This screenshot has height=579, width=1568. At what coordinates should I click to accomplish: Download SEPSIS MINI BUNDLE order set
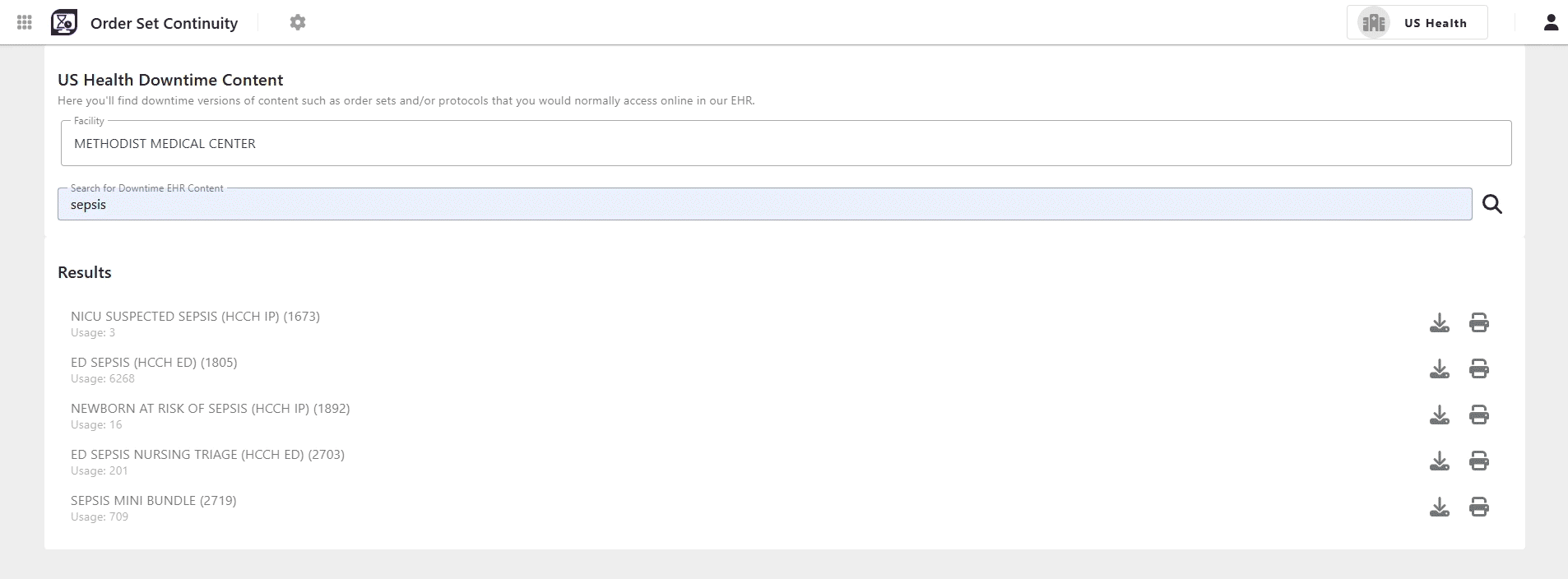point(1440,507)
